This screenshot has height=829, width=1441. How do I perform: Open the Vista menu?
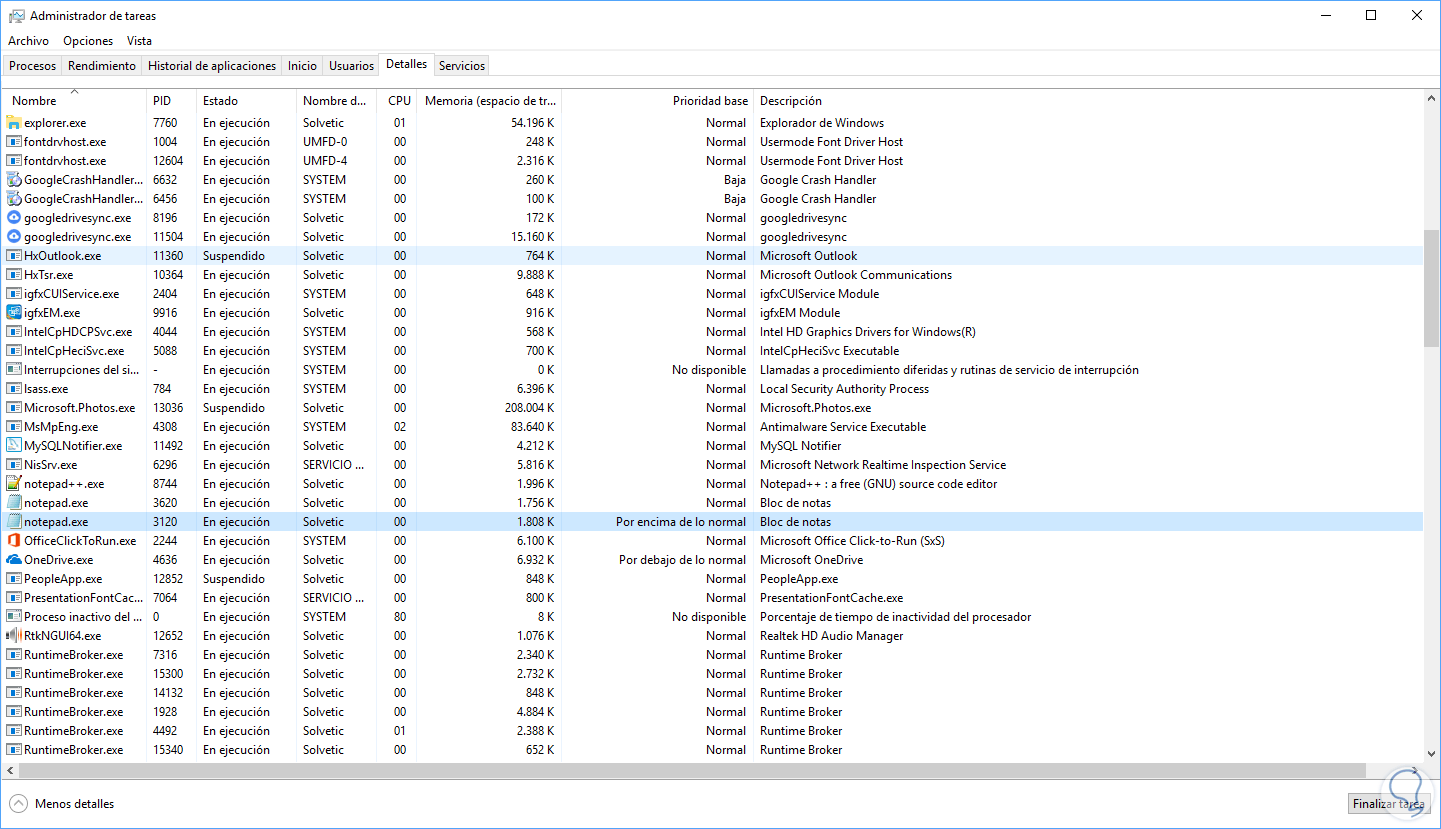pyautogui.click(x=139, y=41)
